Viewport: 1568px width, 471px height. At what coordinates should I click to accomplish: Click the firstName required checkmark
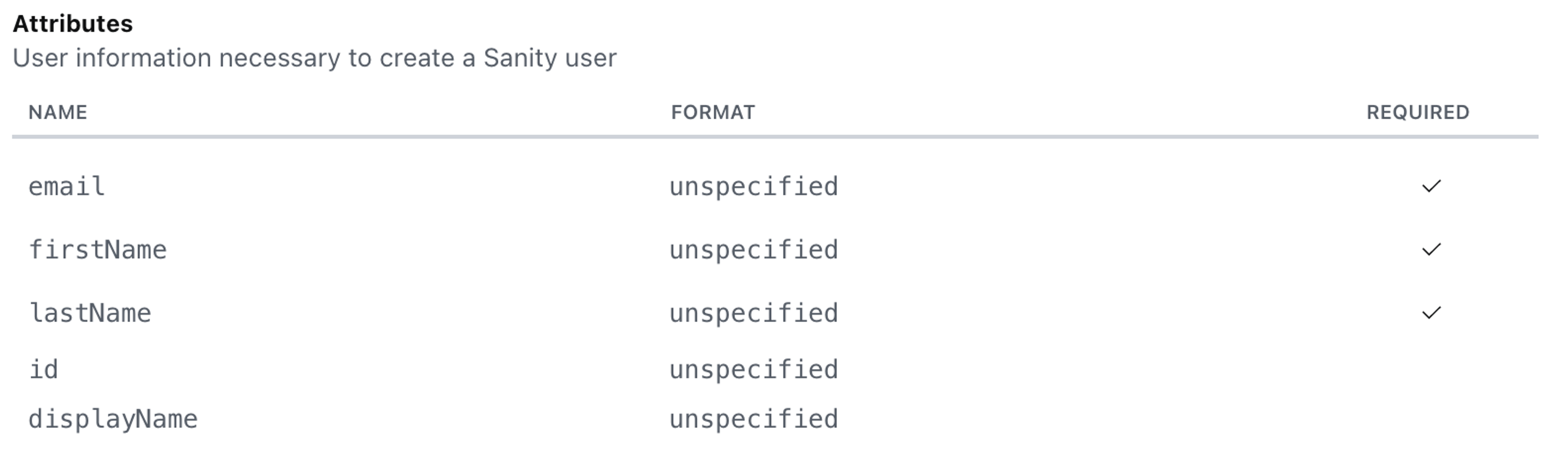pos(1430,249)
